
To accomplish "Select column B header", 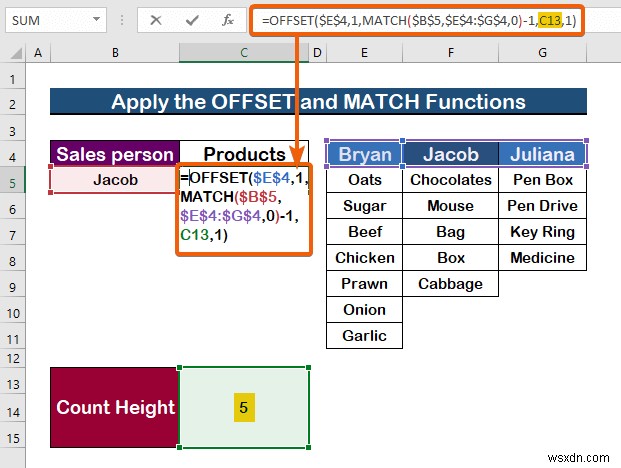I will pos(115,53).
